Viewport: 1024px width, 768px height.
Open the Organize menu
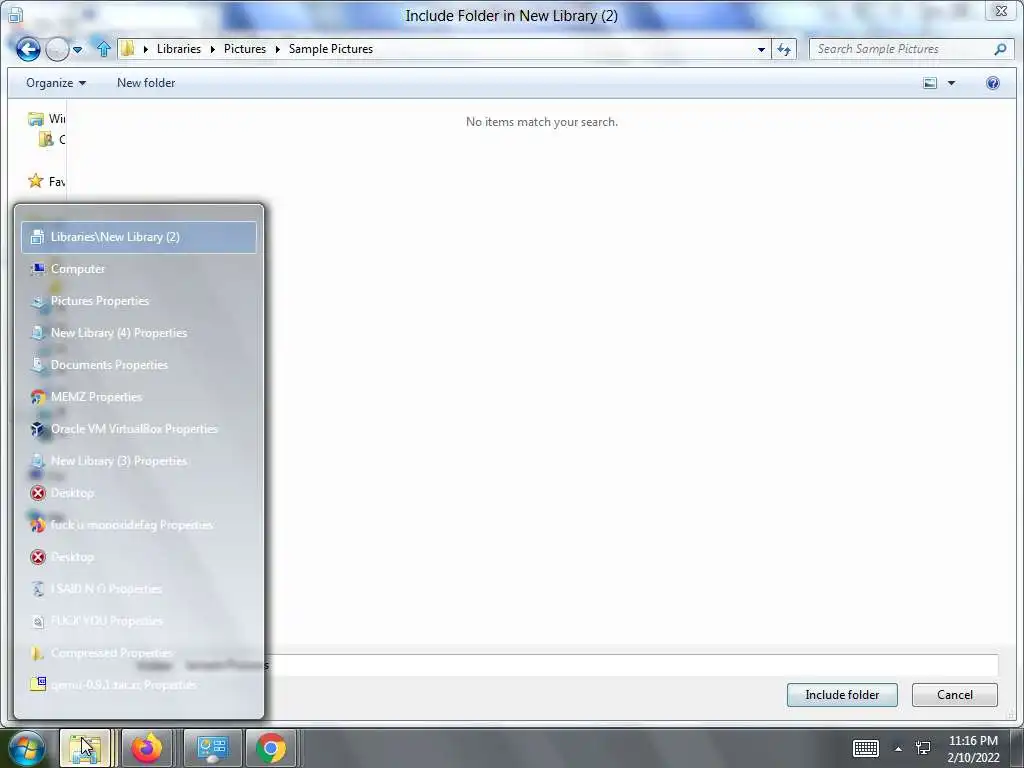pyautogui.click(x=56, y=83)
